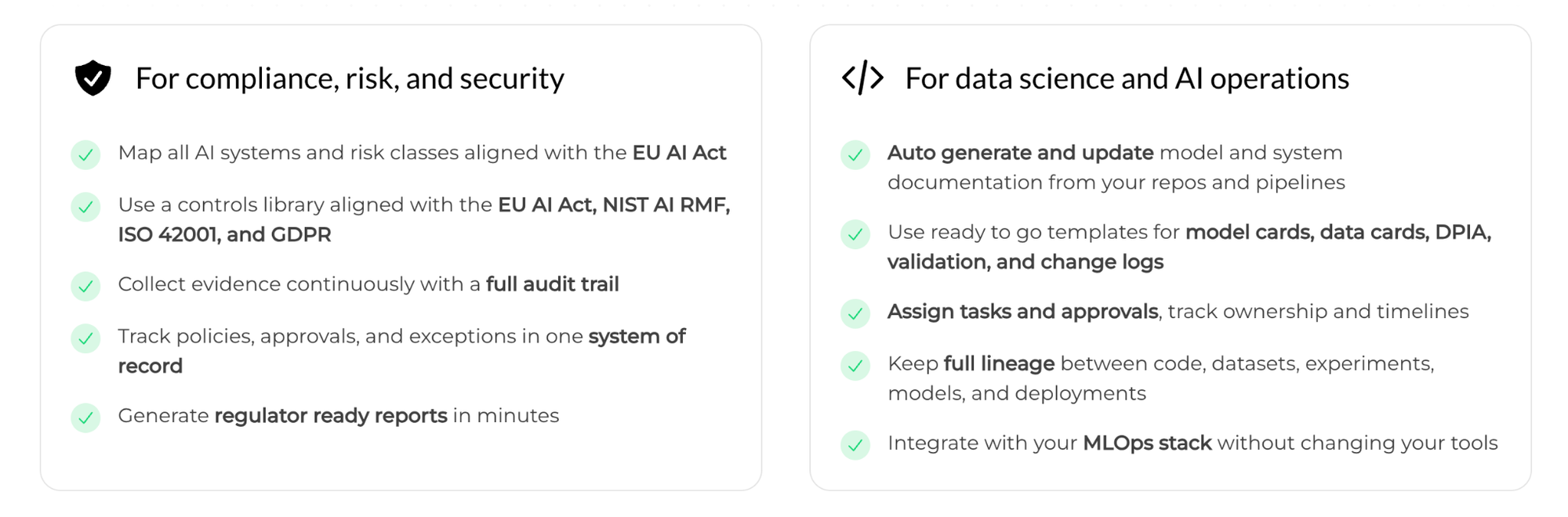Select the check icon next to controls library
Screen dimensions: 1568x517
tap(85, 207)
